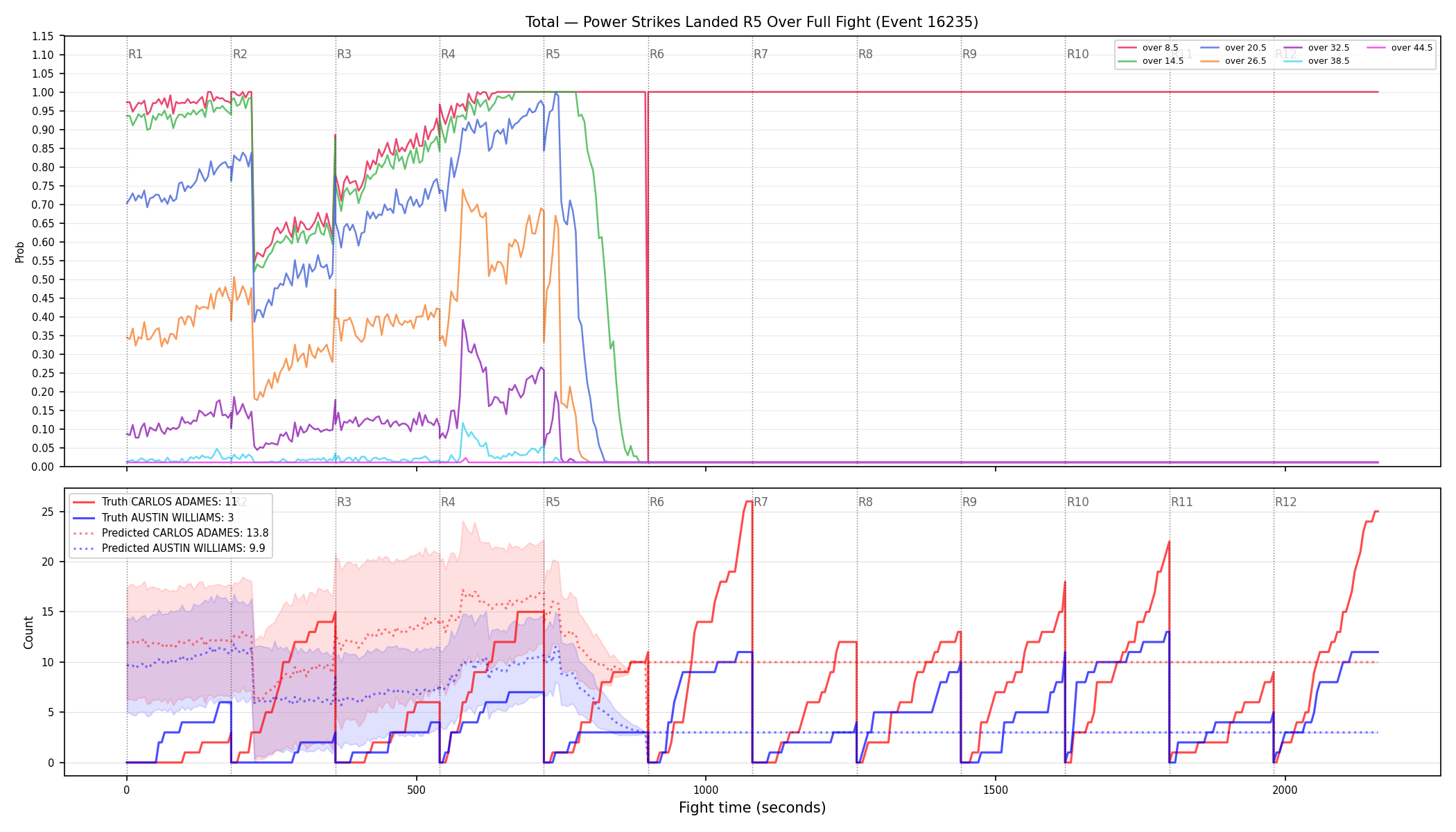
Task: Select the 'over 44.5' legend label
Action: [x=1412, y=48]
